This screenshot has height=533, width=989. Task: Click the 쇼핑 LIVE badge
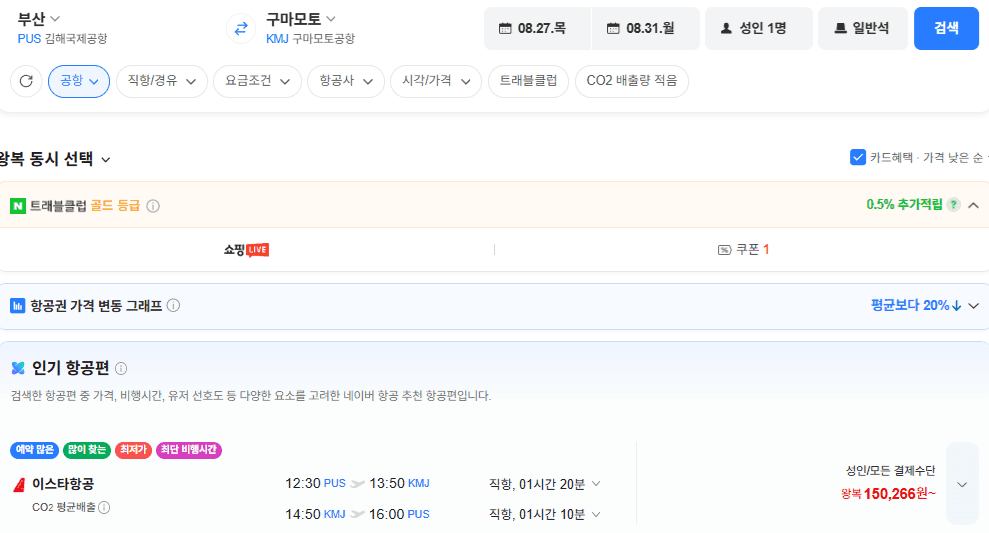(247, 250)
